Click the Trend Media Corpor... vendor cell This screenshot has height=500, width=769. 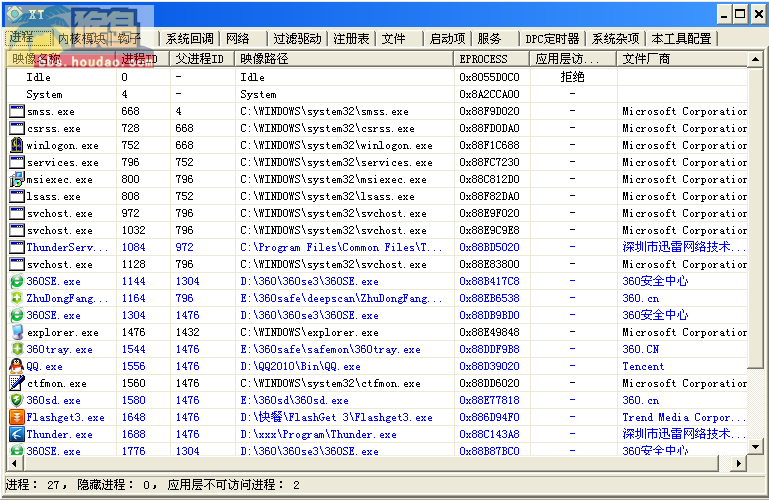click(x=684, y=417)
